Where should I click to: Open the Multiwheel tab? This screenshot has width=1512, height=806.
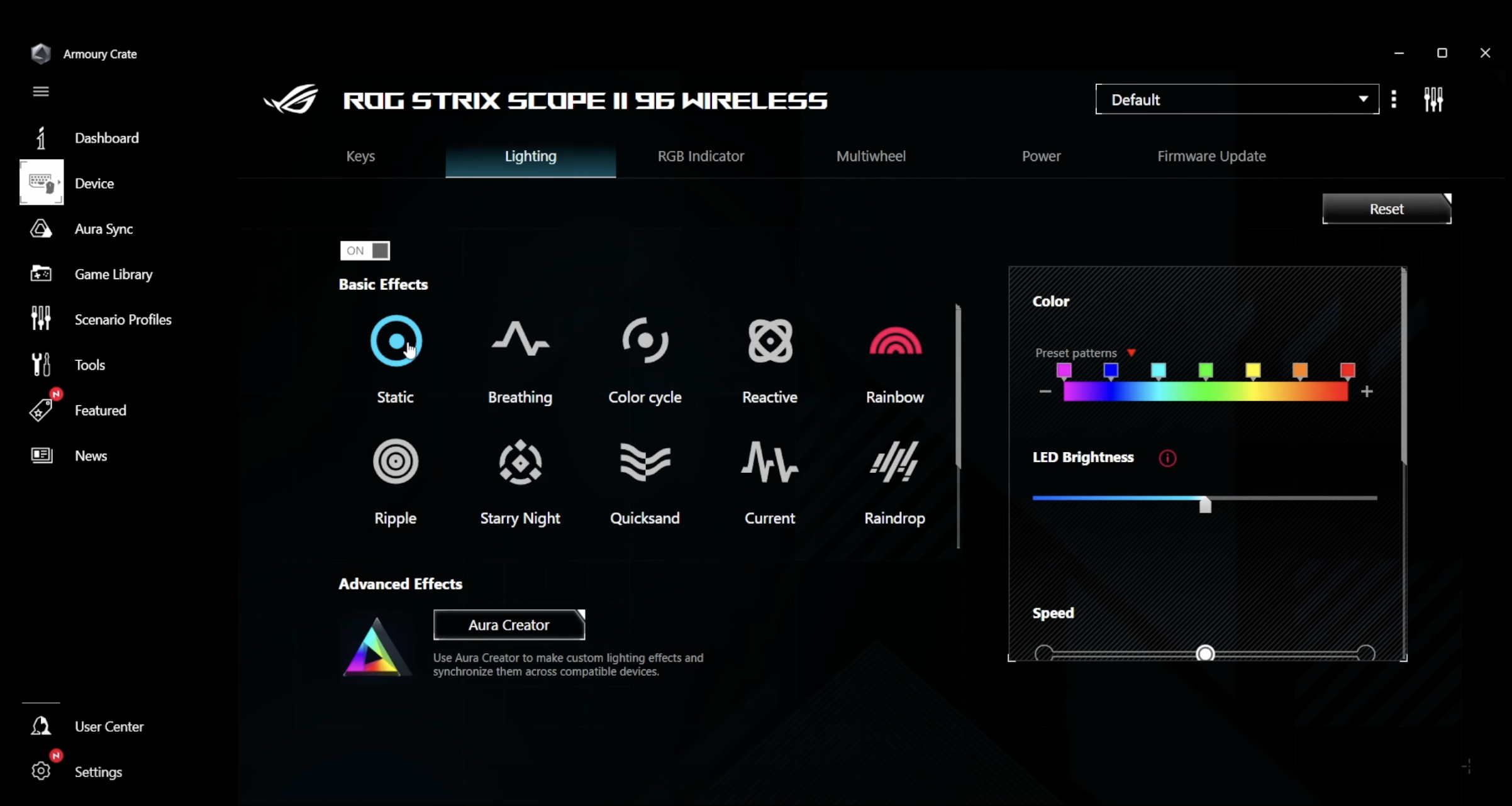pyautogui.click(x=871, y=156)
